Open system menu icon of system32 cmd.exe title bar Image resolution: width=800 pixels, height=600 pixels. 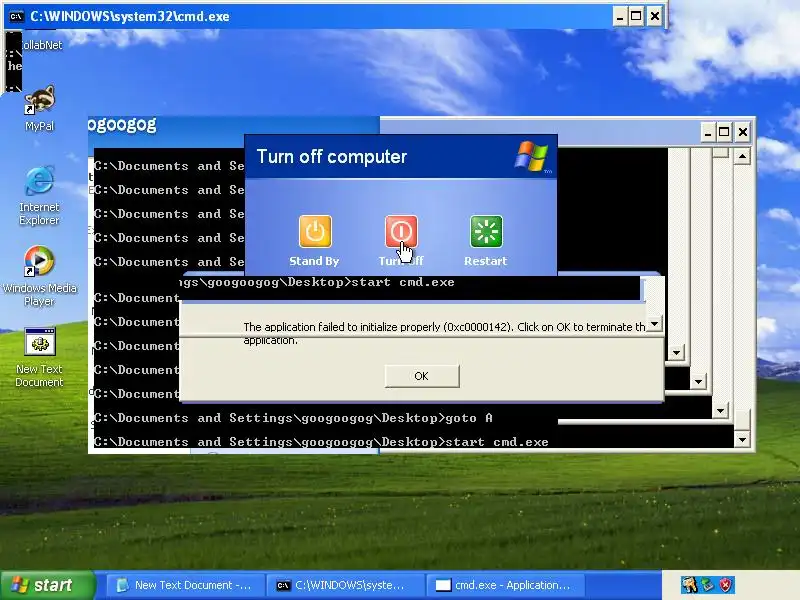[x=16, y=16]
